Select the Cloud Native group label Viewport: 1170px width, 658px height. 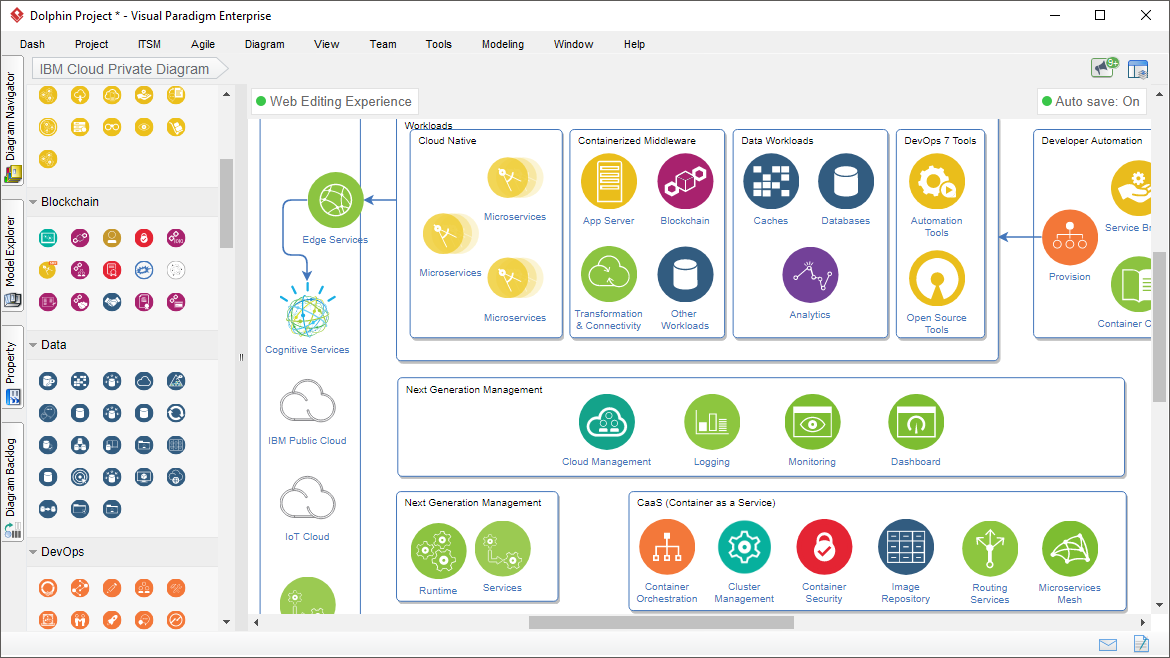point(447,140)
